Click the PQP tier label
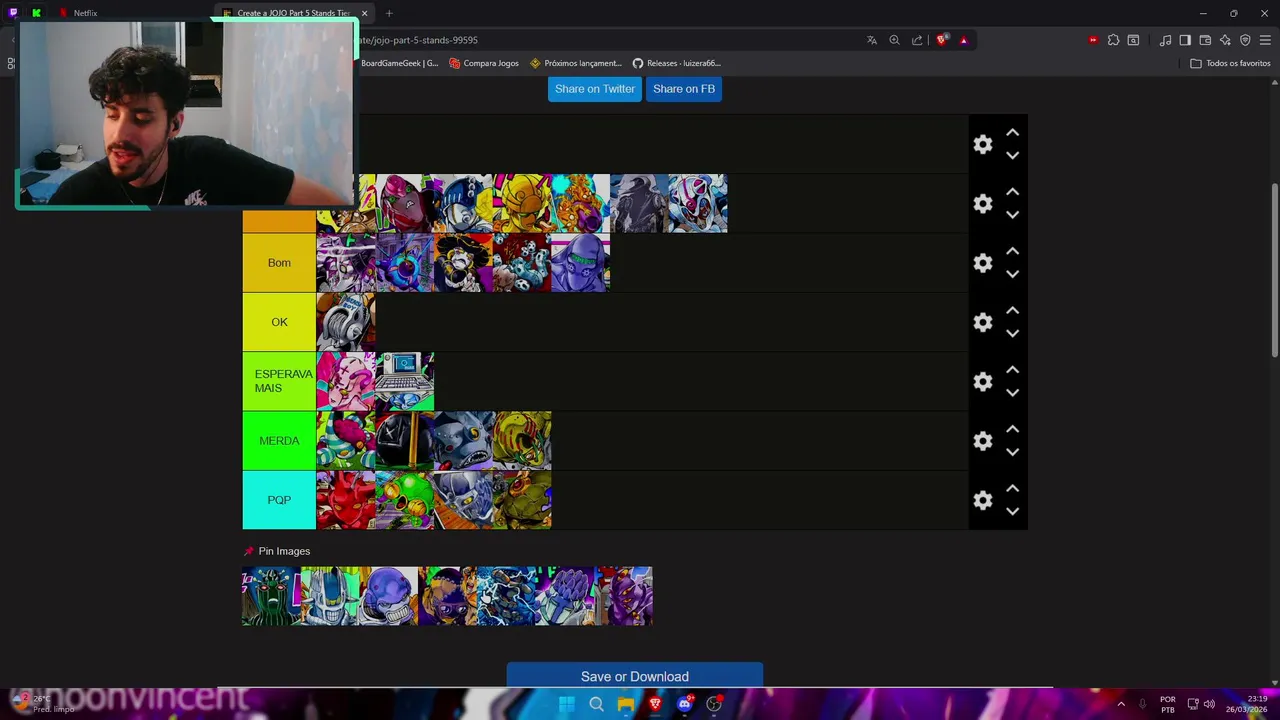Image resolution: width=1280 pixels, height=720 pixels. coord(279,500)
